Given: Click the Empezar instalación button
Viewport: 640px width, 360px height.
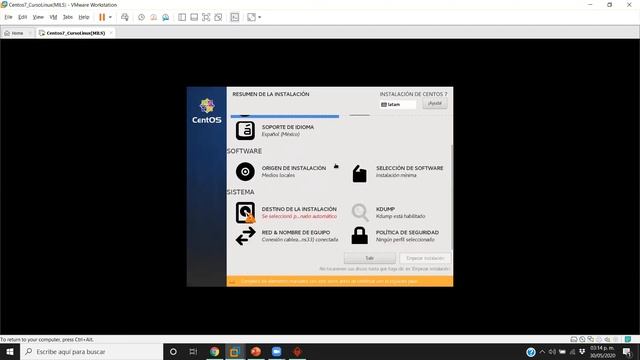Looking at the screenshot, I should pyautogui.click(x=425, y=258).
